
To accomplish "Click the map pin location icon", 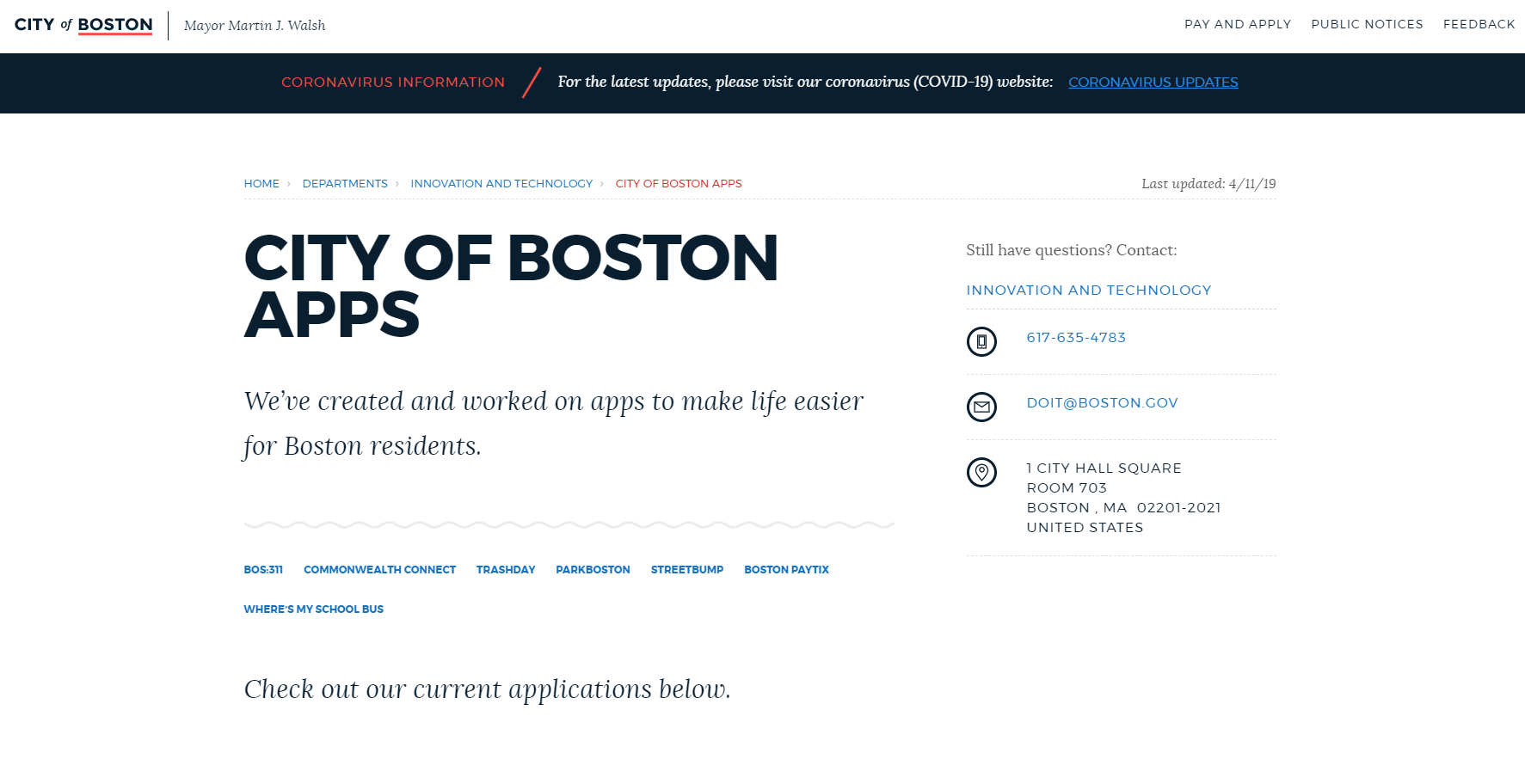I will pos(981,472).
